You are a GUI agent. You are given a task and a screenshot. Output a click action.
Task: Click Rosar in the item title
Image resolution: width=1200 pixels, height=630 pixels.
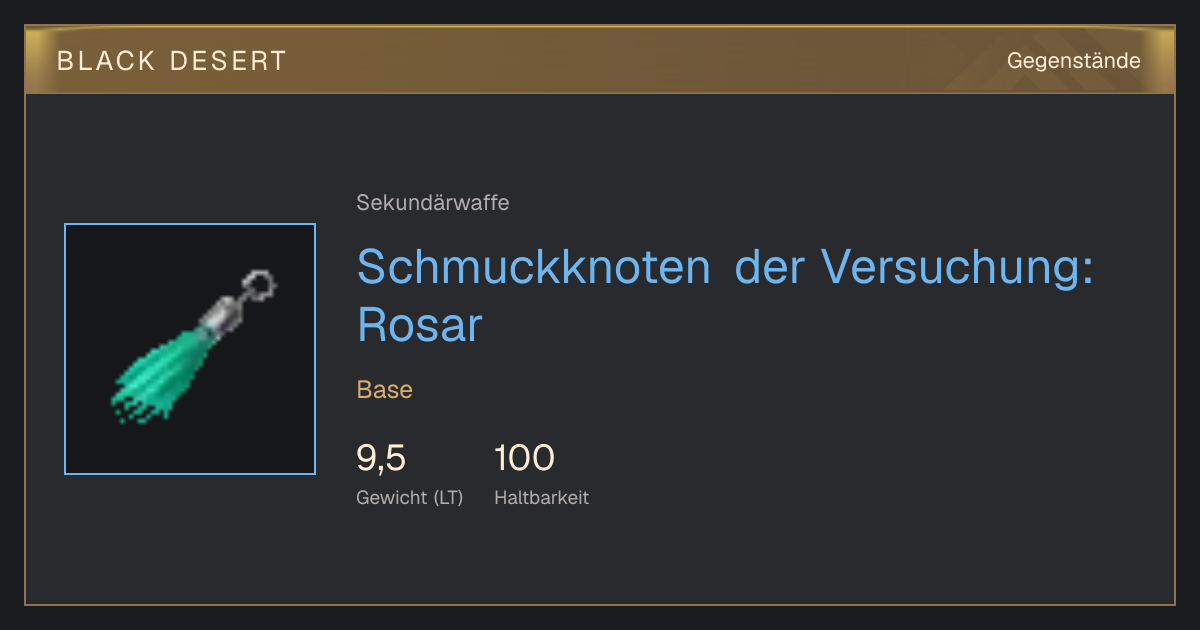[x=420, y=325]
